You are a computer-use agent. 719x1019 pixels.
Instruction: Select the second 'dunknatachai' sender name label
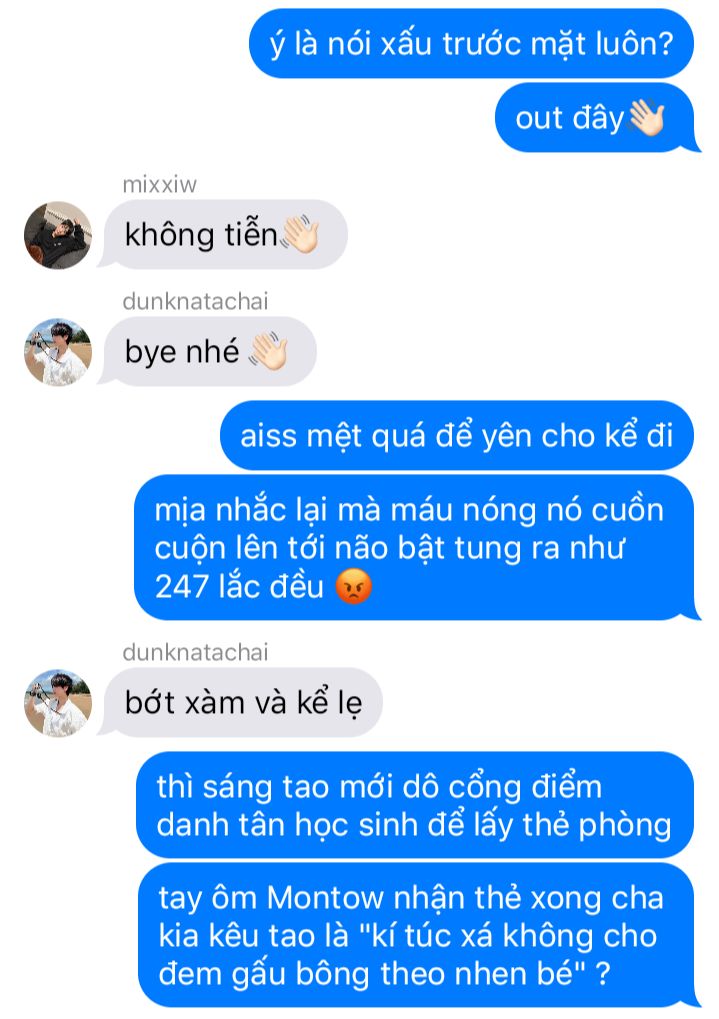tap(195, 652)
